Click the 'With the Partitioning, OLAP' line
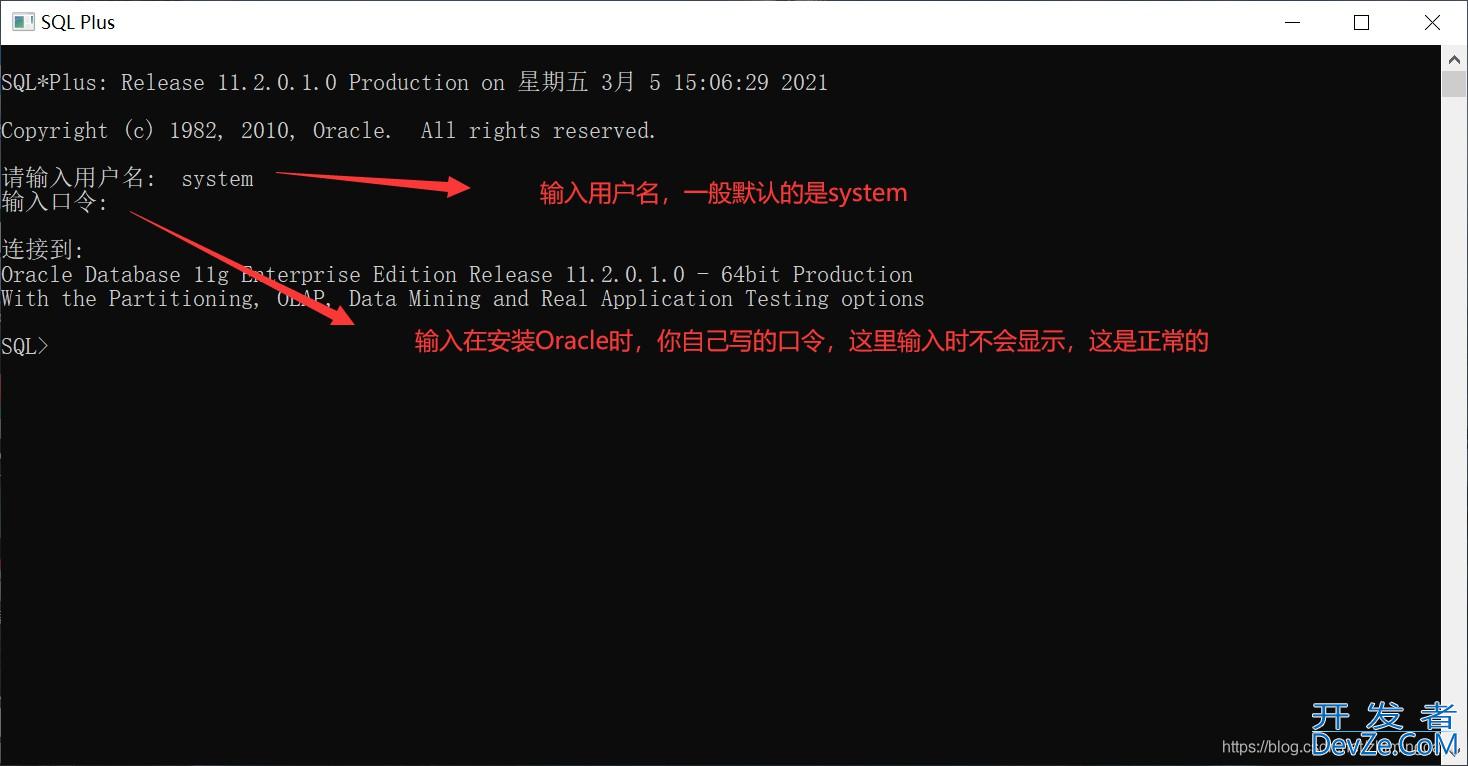The image size is (1468, 766). 463,298
